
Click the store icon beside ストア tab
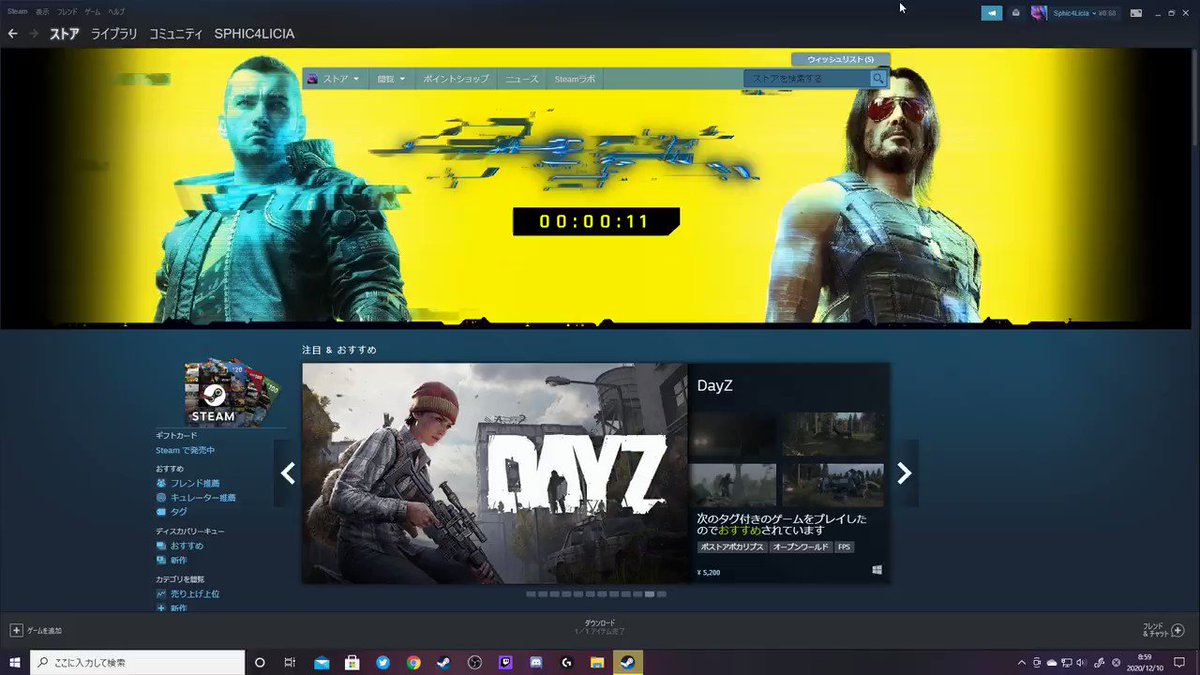pos(313,78)
